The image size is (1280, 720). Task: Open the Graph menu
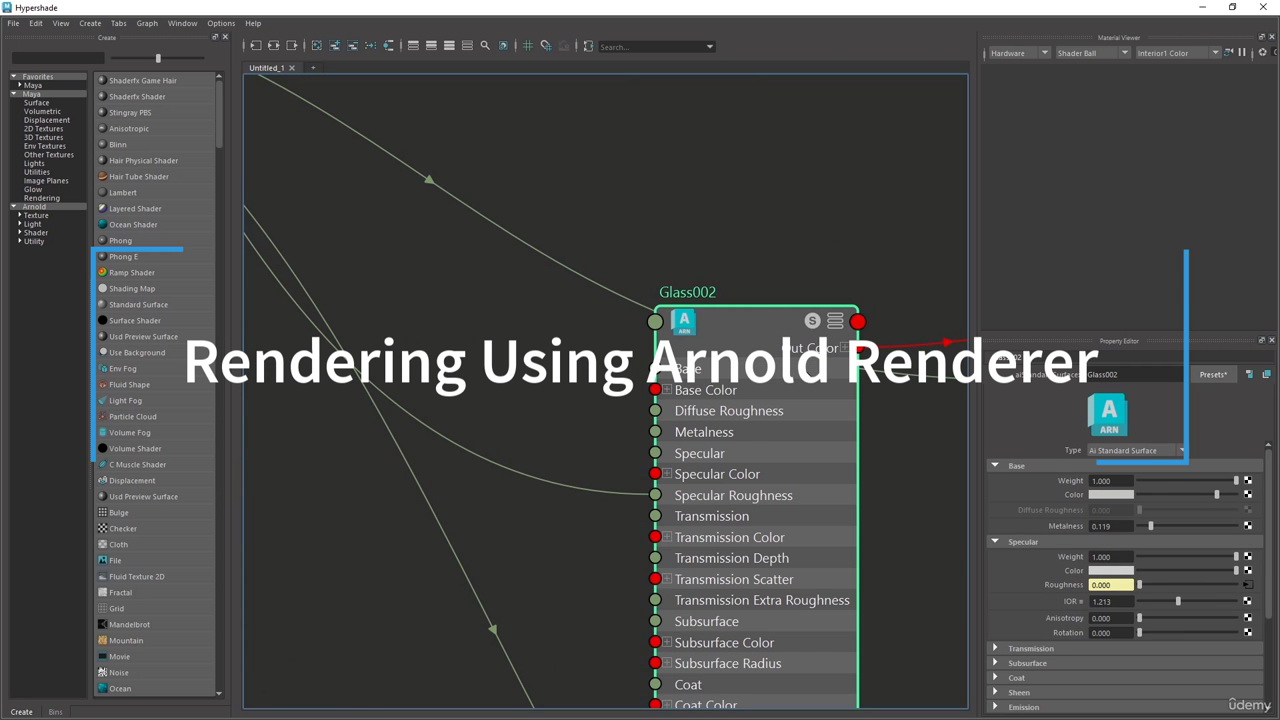coord(147,23)
